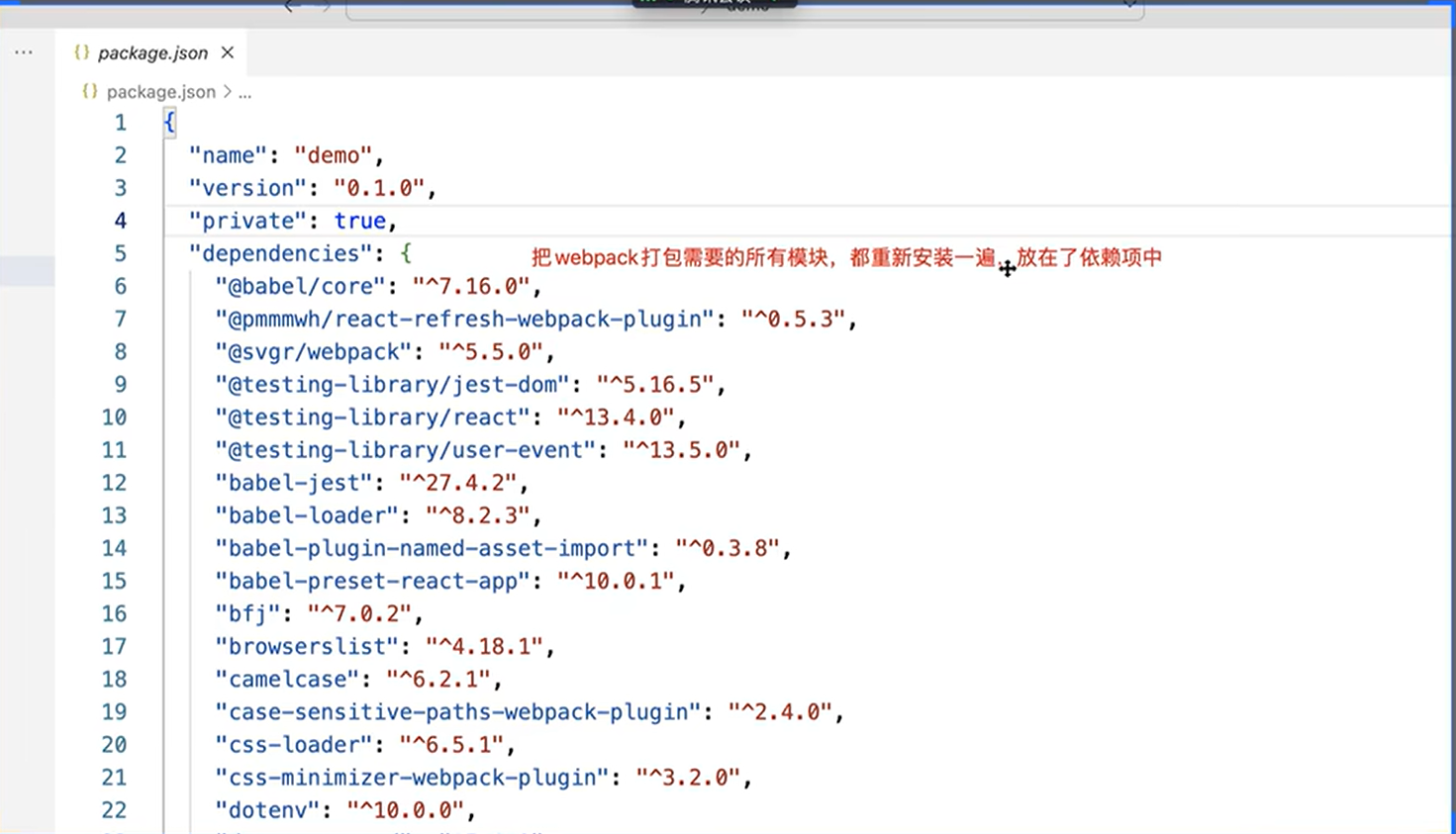Click the "browserslist" key
Image resolution: width=1456 pixels, height=834 pixels.
point(307,646)
